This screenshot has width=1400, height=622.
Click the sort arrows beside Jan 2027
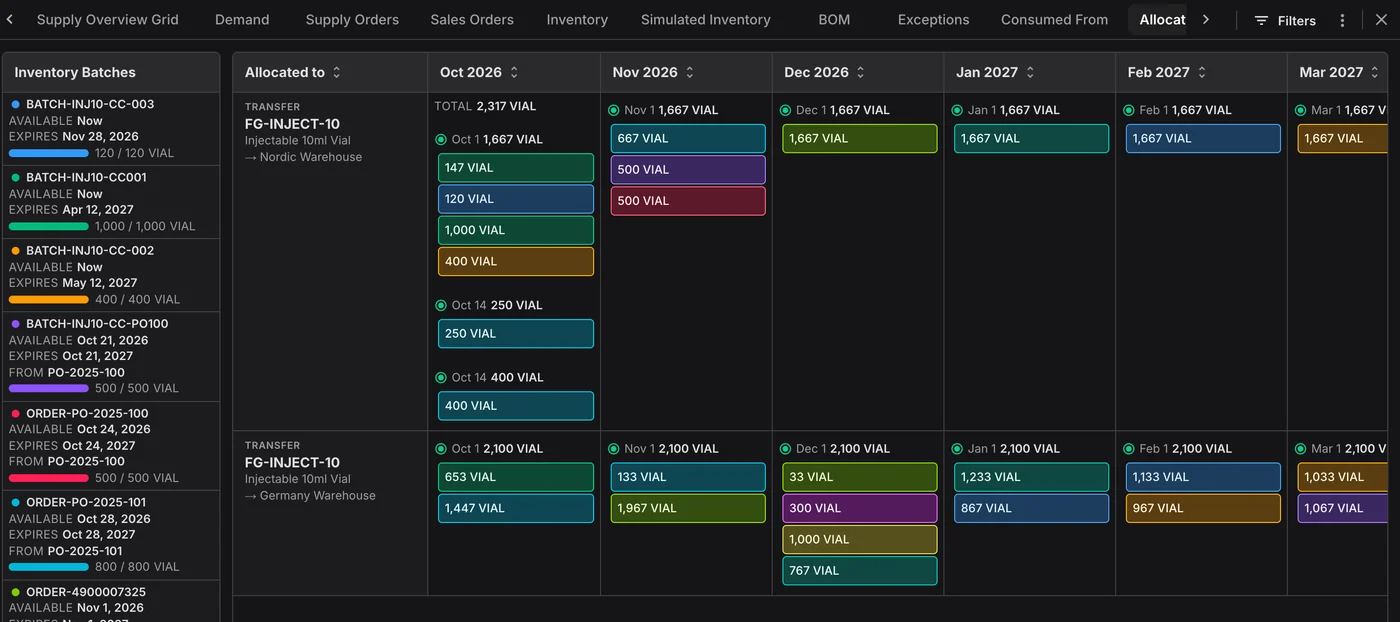[1030, 73]
